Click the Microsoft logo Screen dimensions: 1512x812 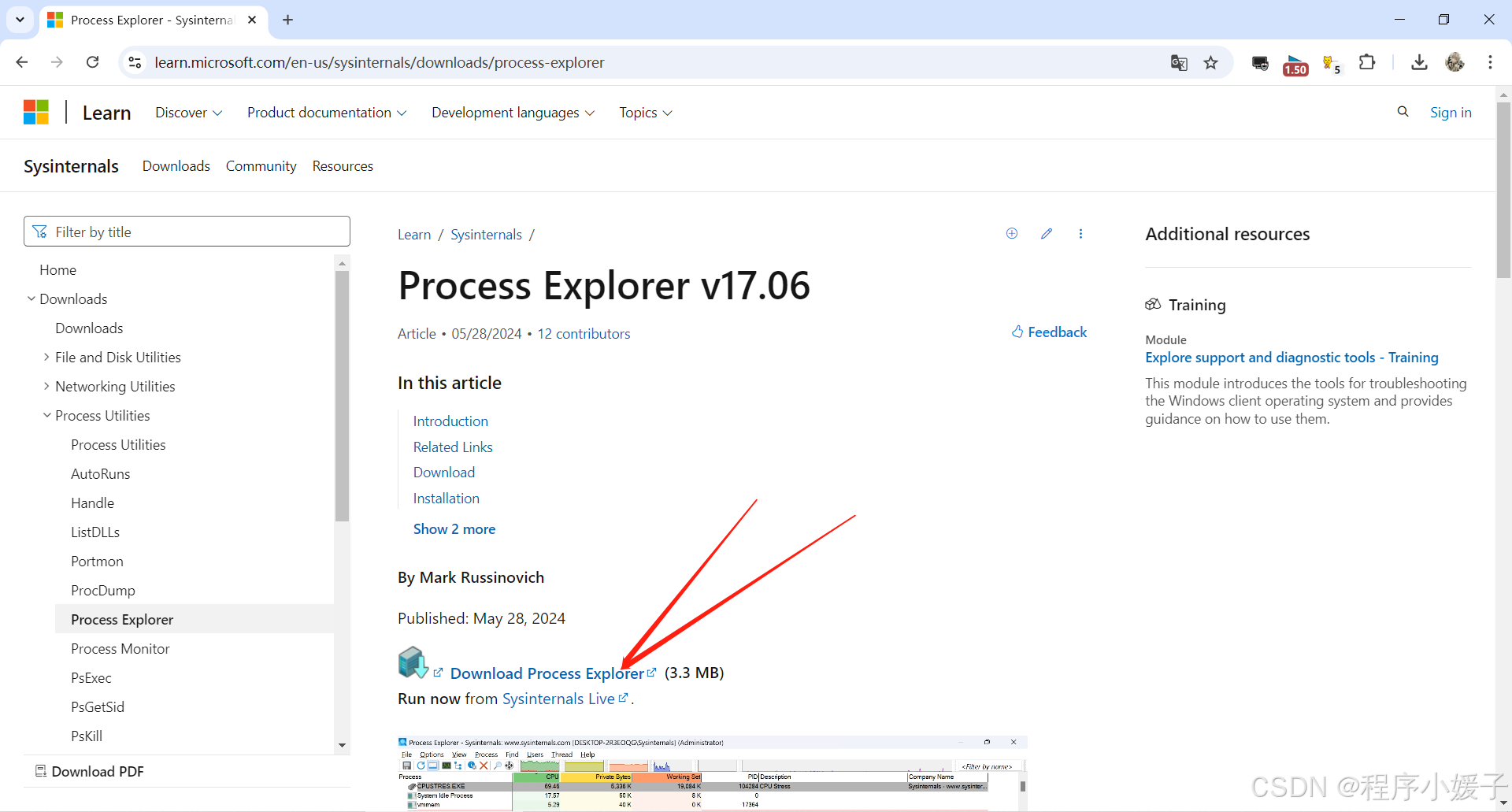[36, 113]
